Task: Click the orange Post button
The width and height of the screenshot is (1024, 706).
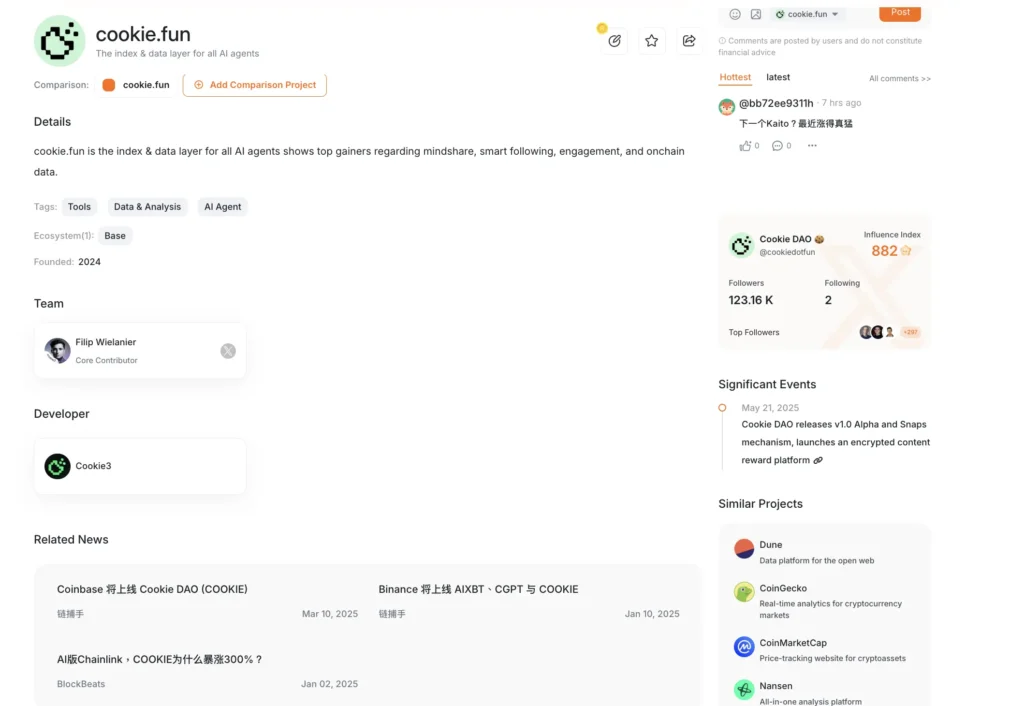Action: pos(900,13)
